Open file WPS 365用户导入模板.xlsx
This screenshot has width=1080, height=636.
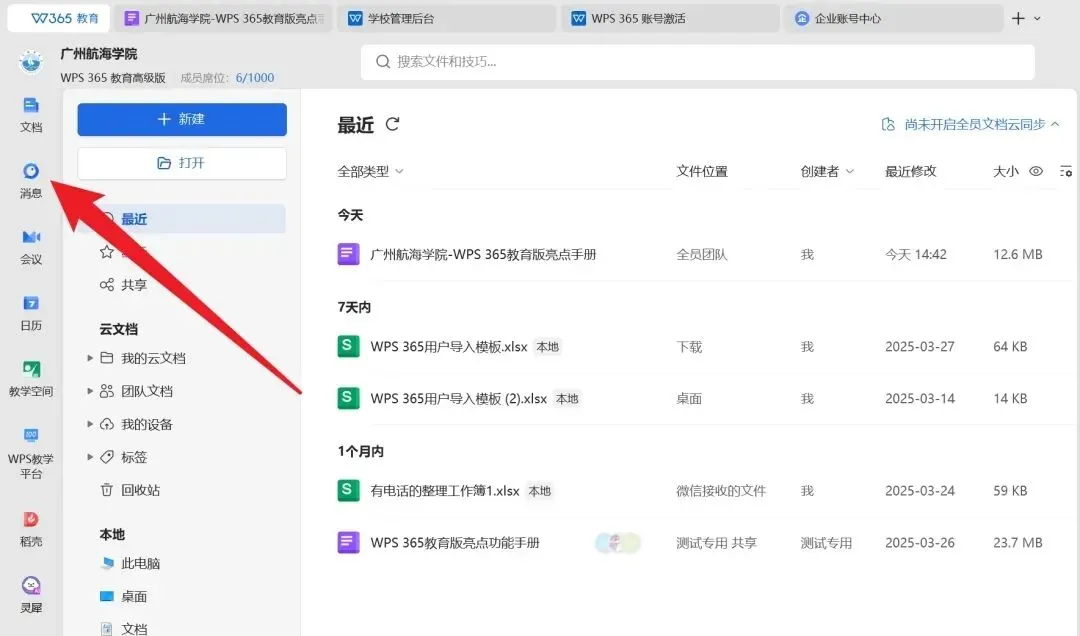tap(448, 347)
